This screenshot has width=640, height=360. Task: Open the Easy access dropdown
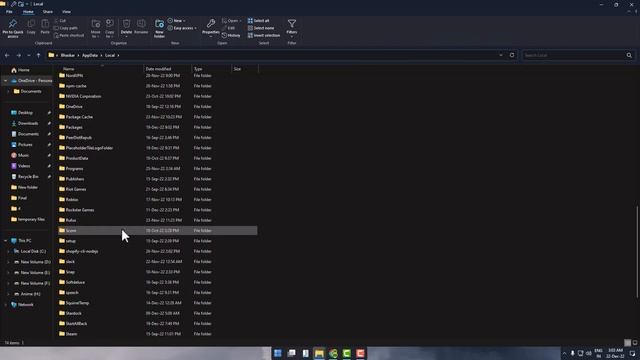[x=182, y=28]
